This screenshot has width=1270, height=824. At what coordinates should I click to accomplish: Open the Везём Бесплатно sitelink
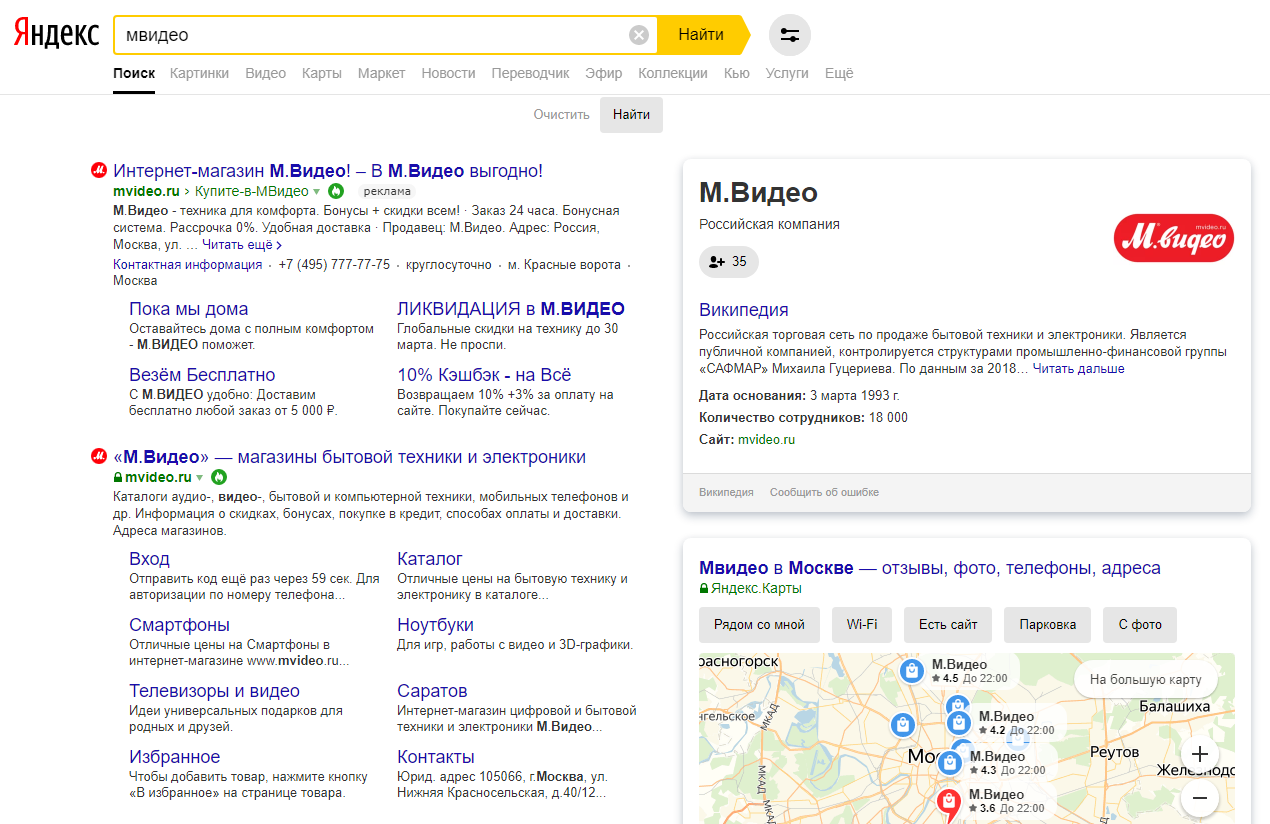pyautogui.click(x=202, y=375)
